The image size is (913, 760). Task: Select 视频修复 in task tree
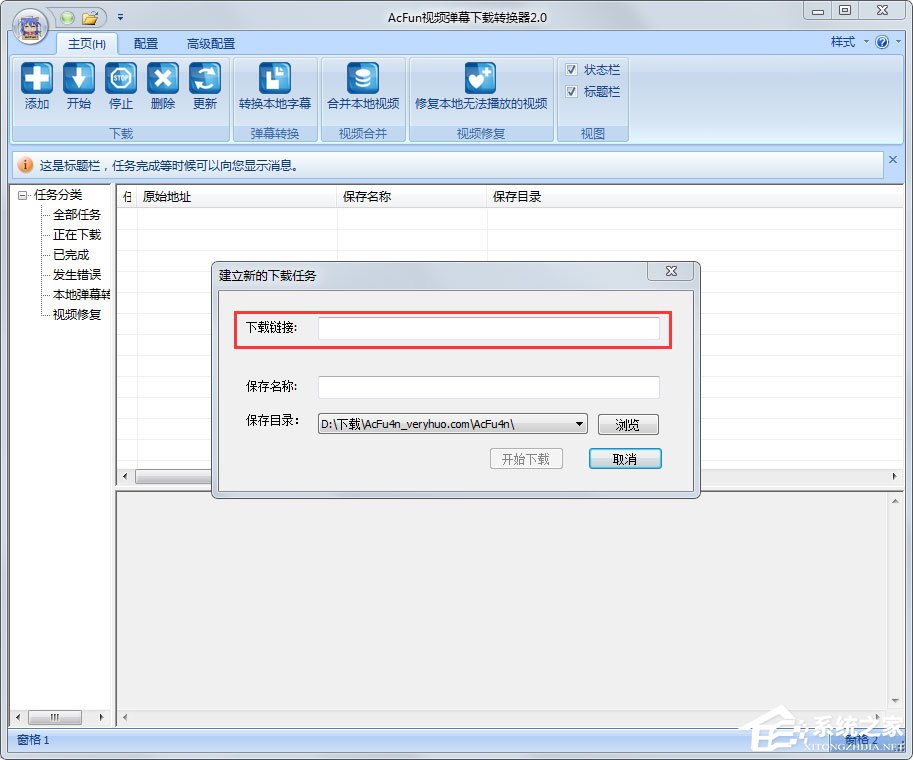point(77,314)
